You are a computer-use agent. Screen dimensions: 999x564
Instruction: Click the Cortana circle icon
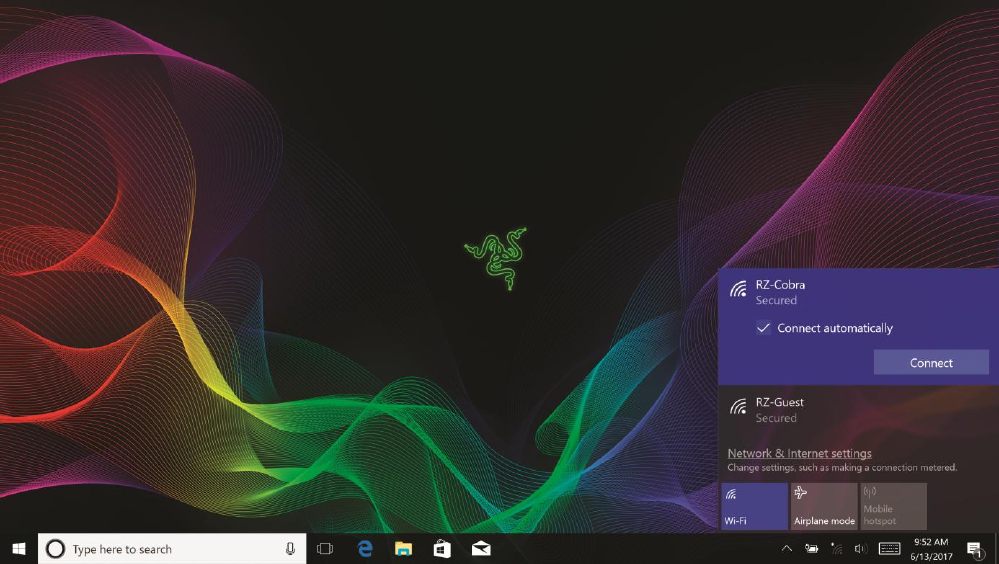click(55, 549)
